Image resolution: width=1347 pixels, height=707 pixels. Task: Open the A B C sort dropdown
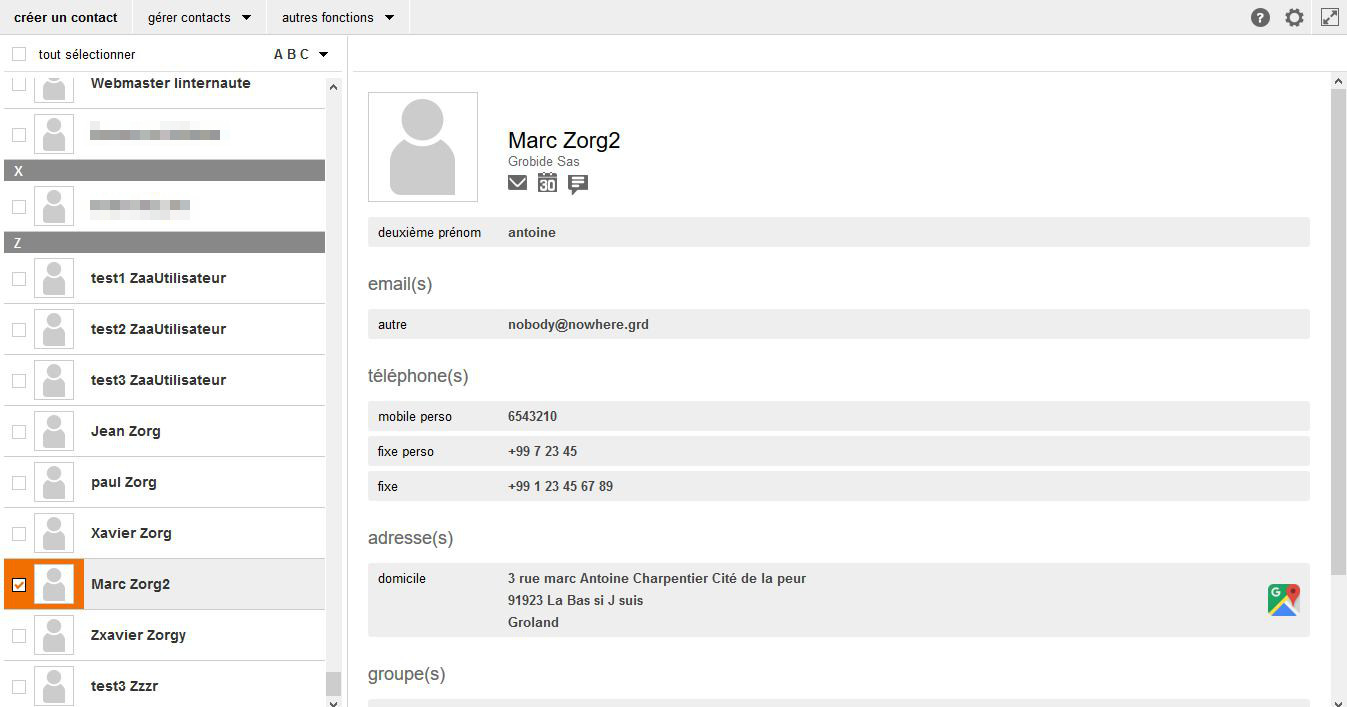click(x=301, y=54)
